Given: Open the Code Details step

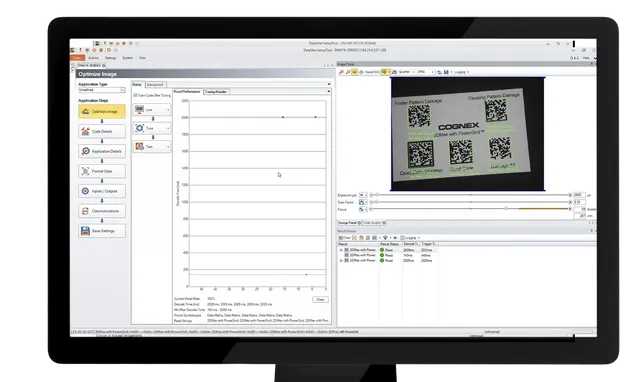Looking at the screenshot, I should pos(102,131).
